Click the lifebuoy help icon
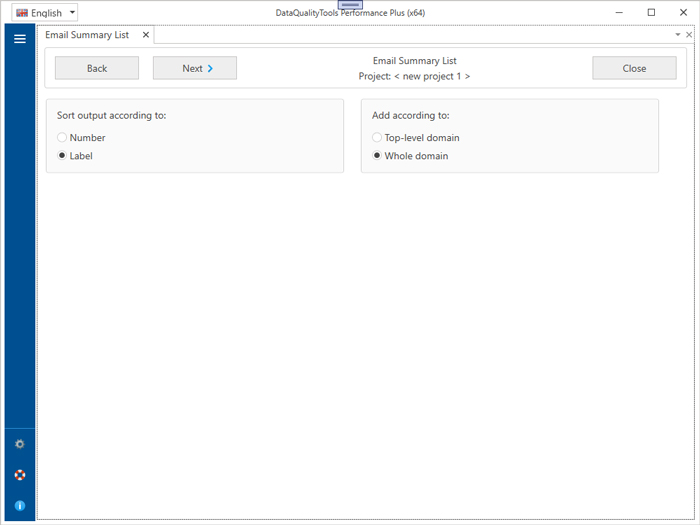The width and height of the screenshot is (700, 525). pyautogui.click(x=19, y=475)
